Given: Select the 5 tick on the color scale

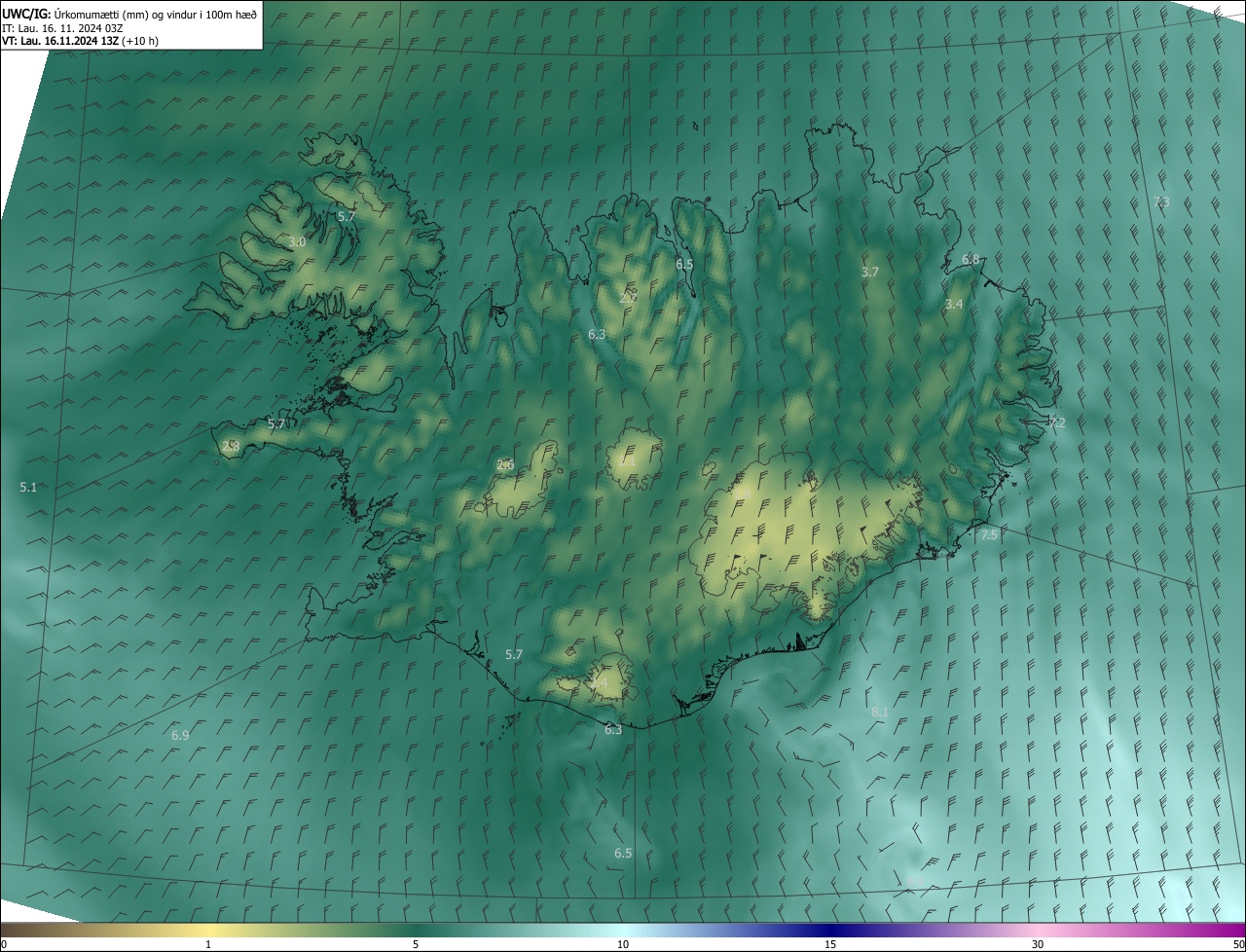Looking at the screenshot, I should pos(416,944).
